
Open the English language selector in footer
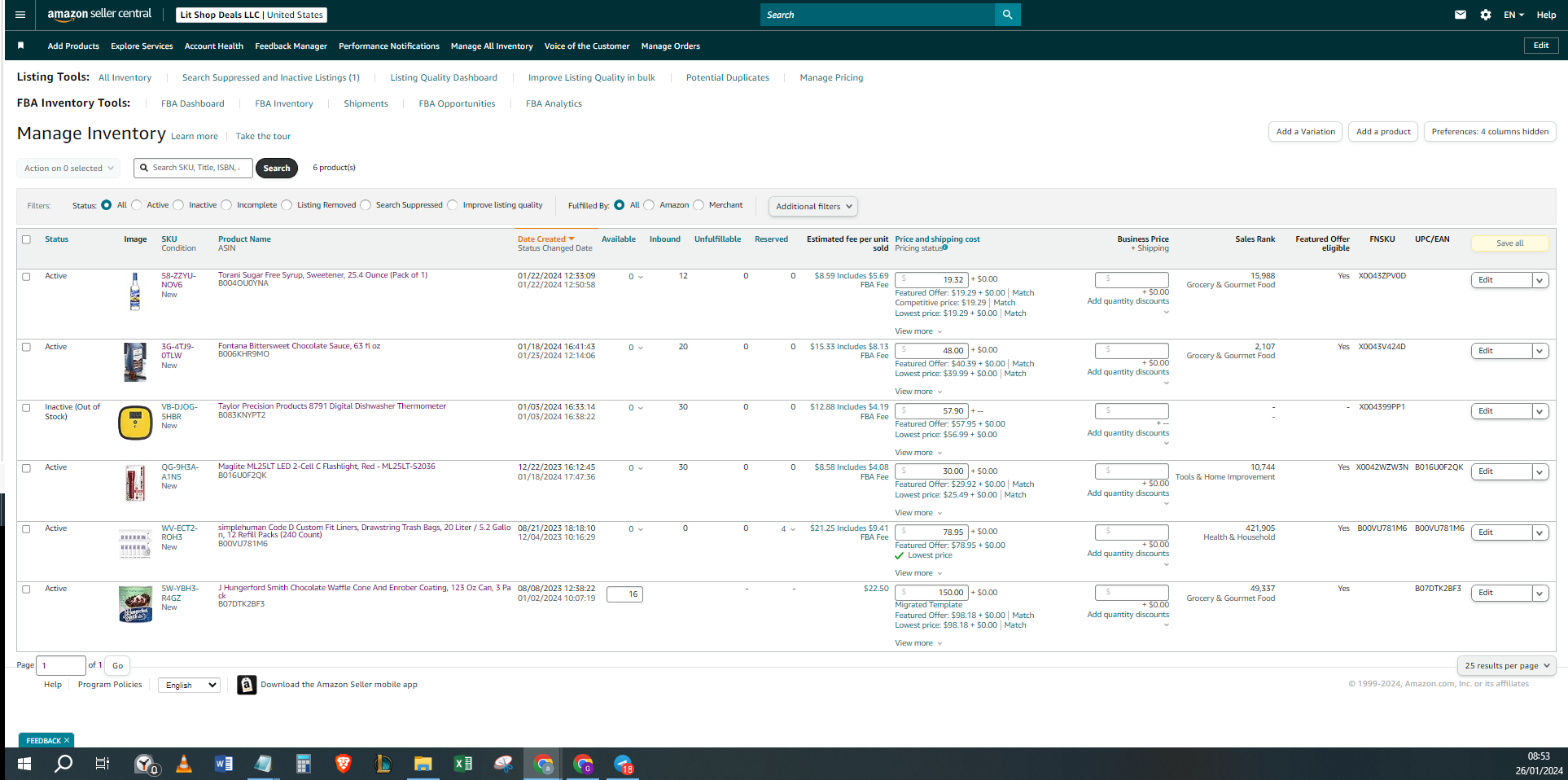pos(189,686)
